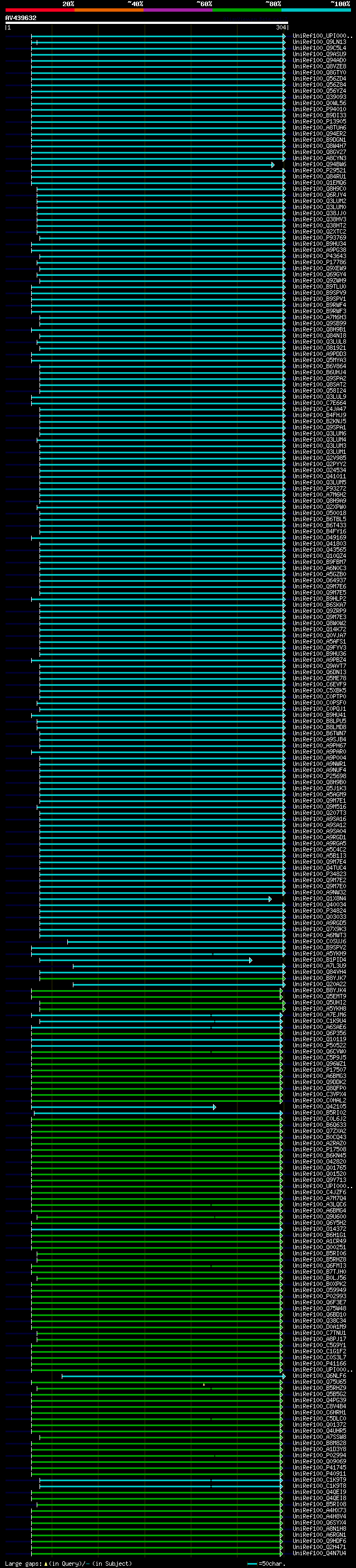Select hit label UniRef100_B8M828
This screenshot has width=356, height=1568.
[x=319, y=1443]
